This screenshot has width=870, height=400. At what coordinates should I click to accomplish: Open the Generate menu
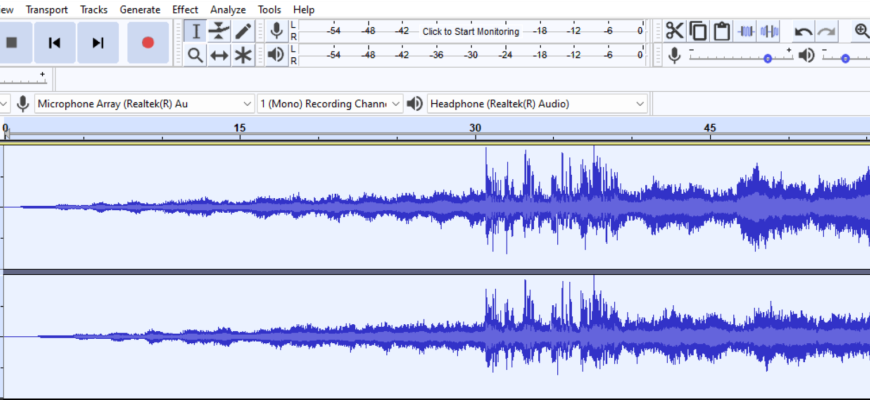tap(140, 9)
